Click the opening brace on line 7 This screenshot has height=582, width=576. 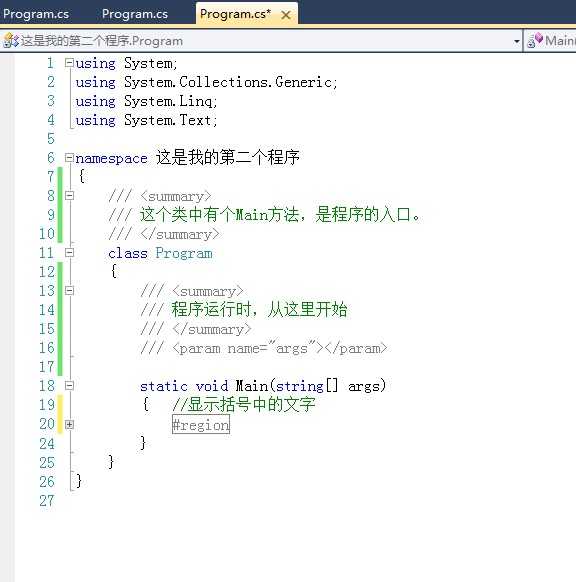click(82, 176)
